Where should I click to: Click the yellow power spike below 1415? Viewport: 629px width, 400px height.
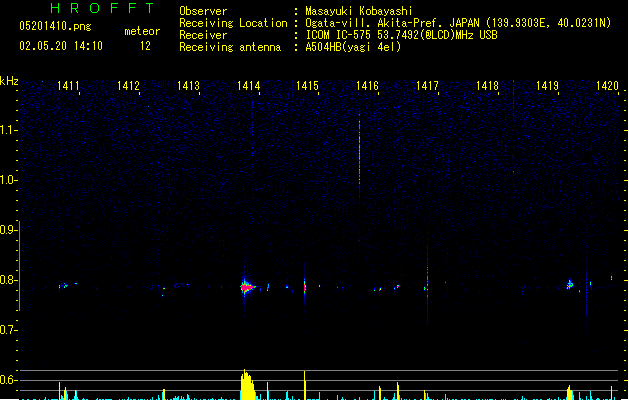pos(305,385)
